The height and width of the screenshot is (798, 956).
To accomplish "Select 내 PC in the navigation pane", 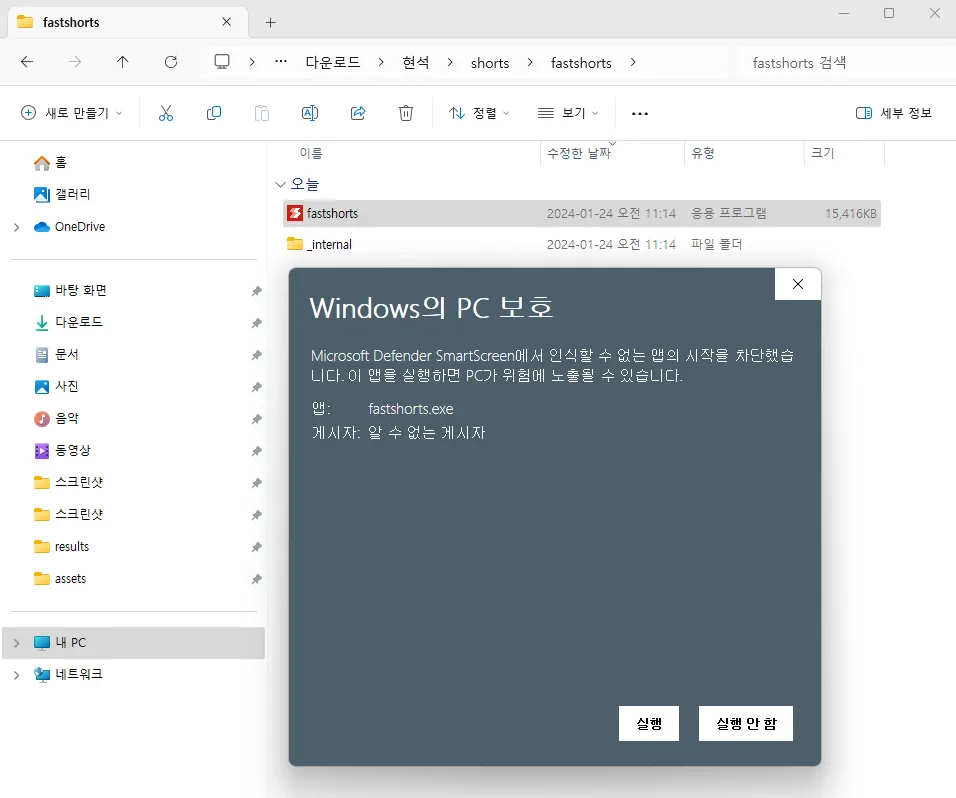I will (x=133, y=643).
